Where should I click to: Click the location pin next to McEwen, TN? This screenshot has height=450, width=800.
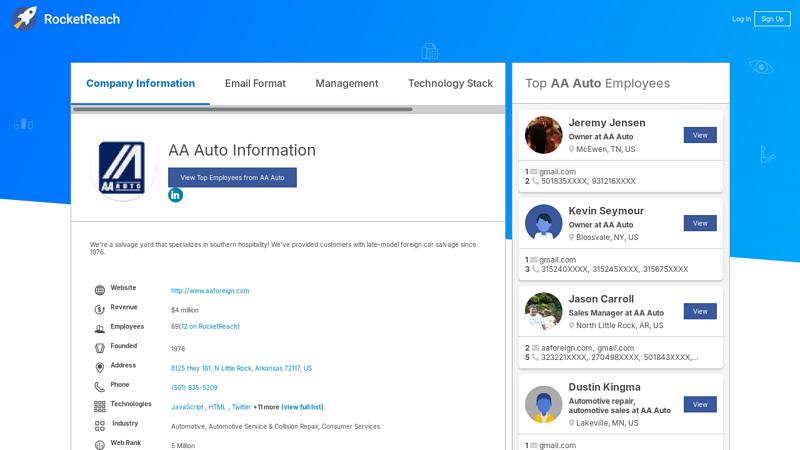click(x=571, y=149)
